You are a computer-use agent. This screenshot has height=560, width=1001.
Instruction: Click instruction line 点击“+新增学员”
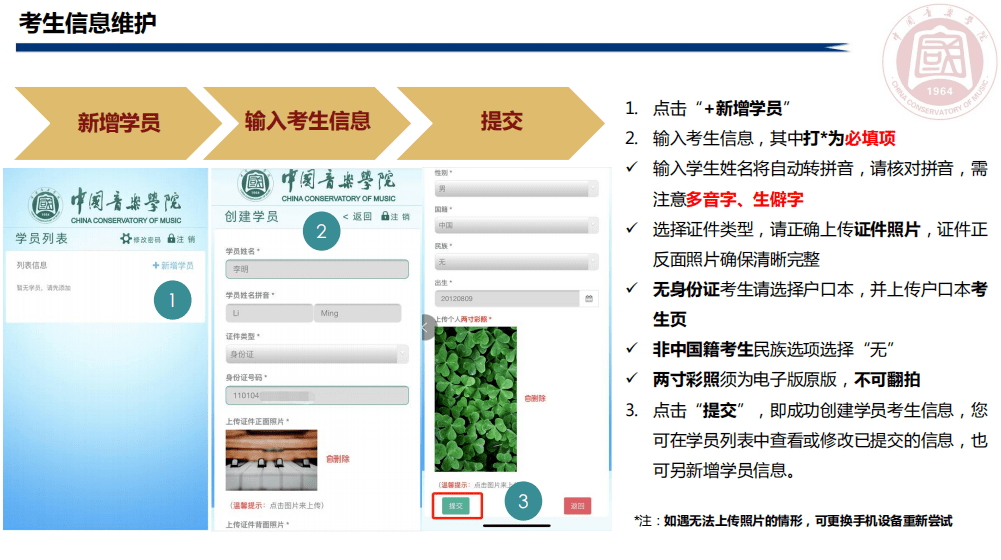[x=721, y=109]
